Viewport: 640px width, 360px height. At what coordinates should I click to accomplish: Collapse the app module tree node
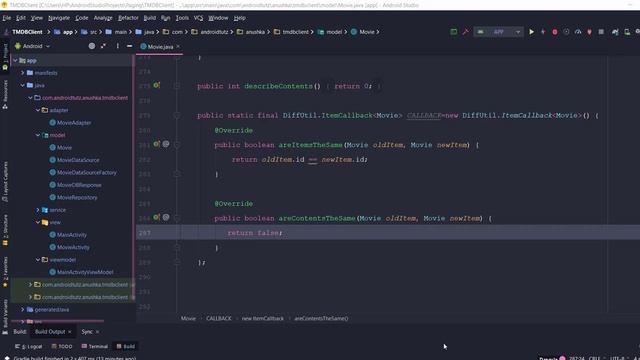16,60
